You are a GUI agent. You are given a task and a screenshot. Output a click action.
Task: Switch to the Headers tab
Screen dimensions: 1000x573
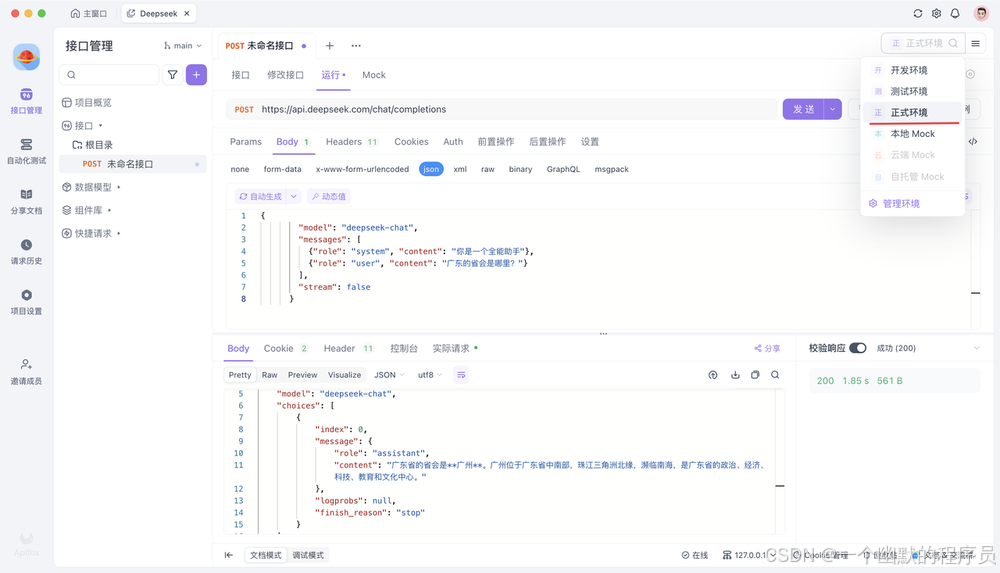pyautogui.click(x=351, y=142)
